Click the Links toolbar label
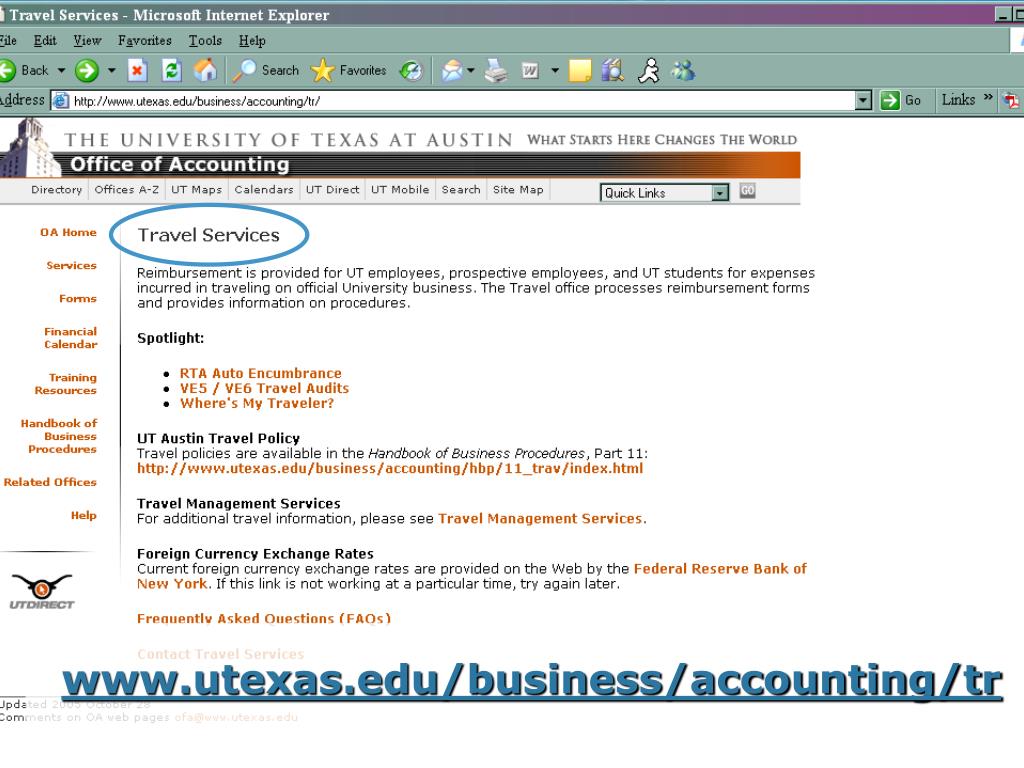This screenshot has width=1024, height=768. (958, 100)
